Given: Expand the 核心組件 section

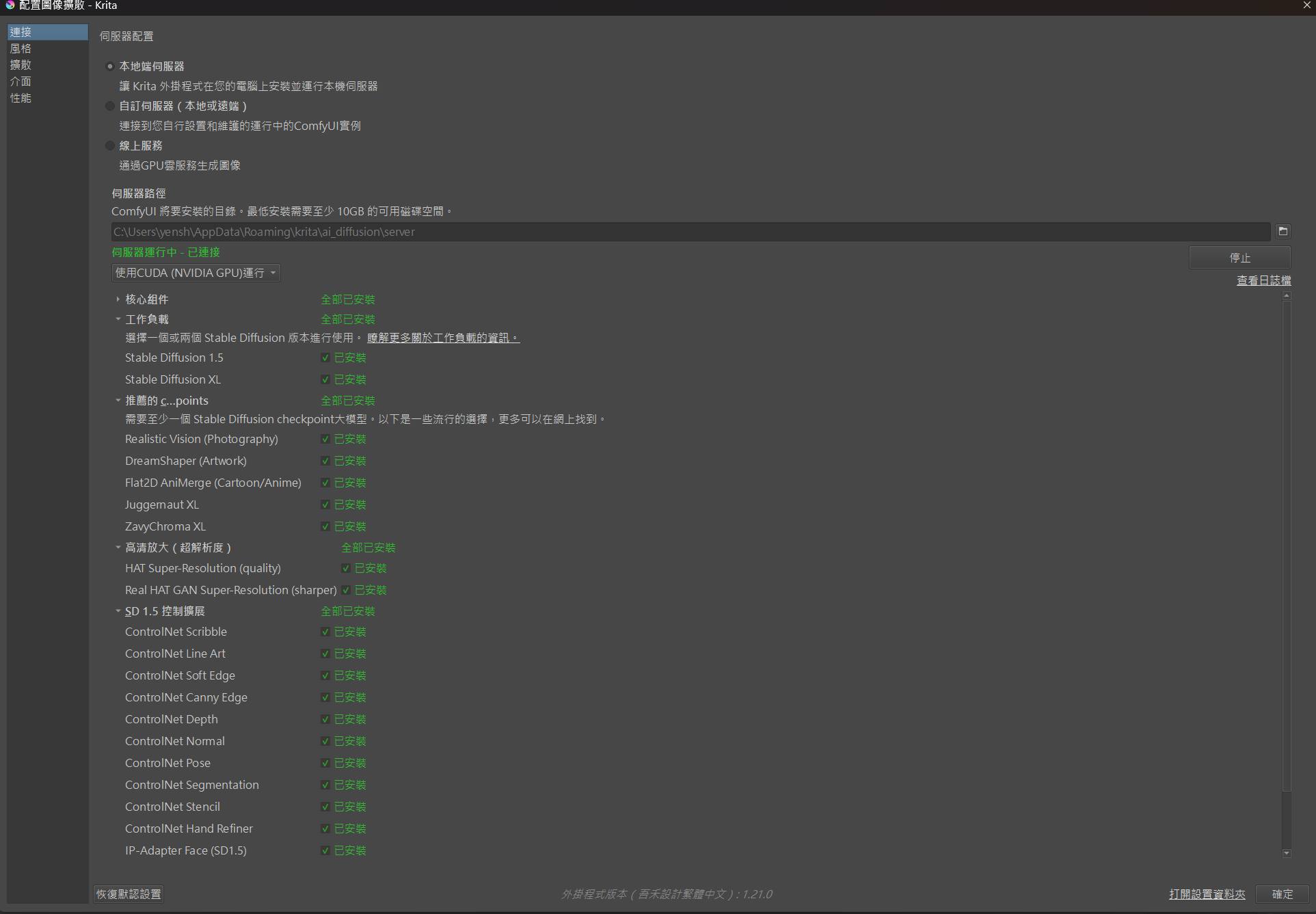Looking at the screenshot, I should 118,299.
